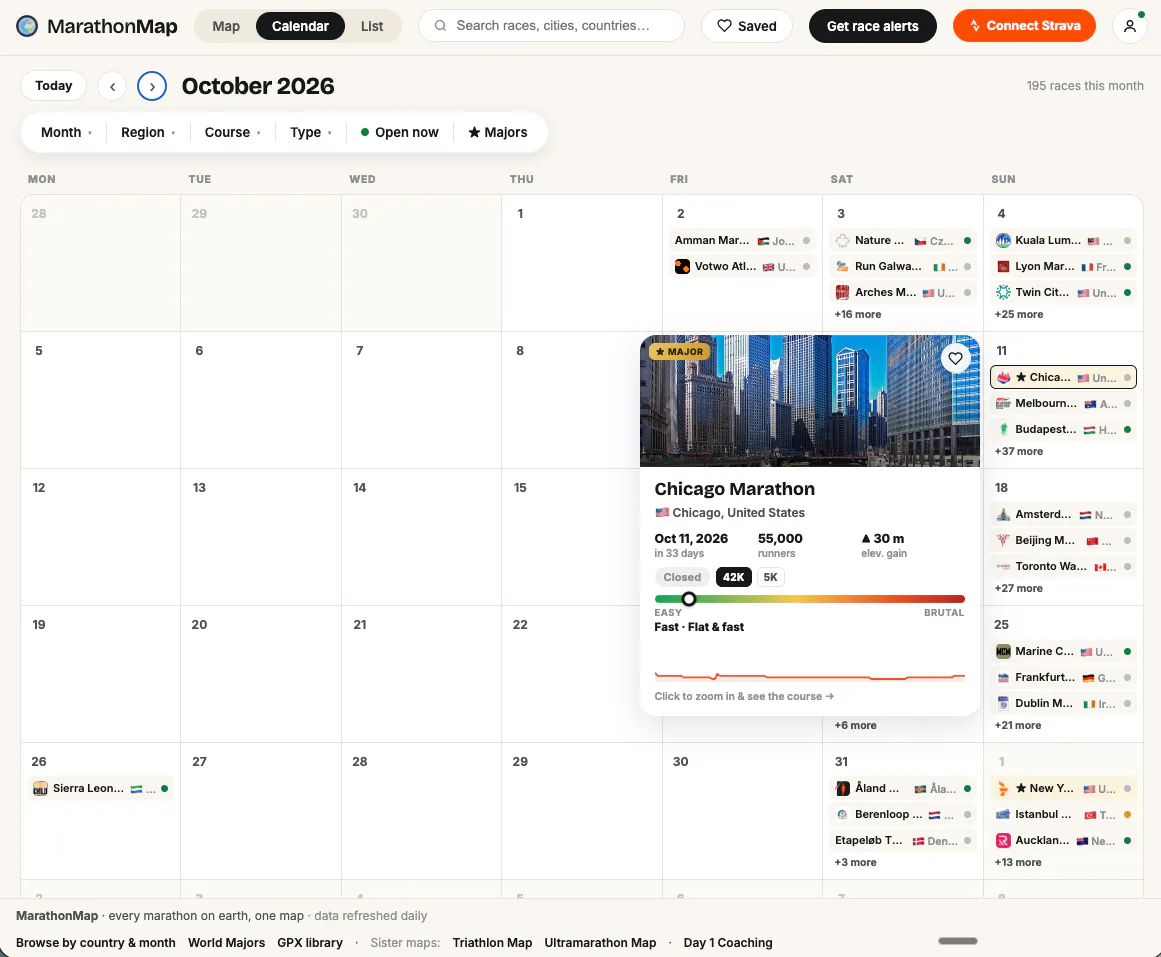Viewport: 1161px width, 957px height.
Task: Expand the Type filter dropdown
Action: point(310,132)
